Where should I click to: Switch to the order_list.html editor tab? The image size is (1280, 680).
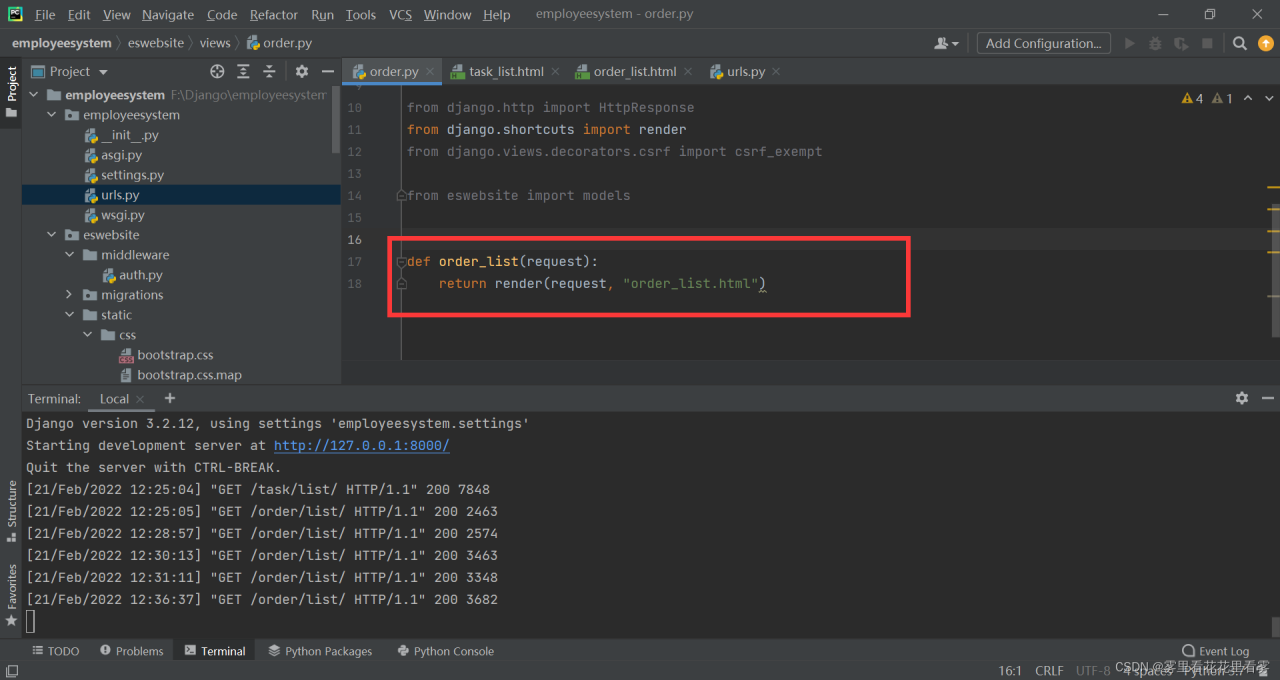[634, 72]
